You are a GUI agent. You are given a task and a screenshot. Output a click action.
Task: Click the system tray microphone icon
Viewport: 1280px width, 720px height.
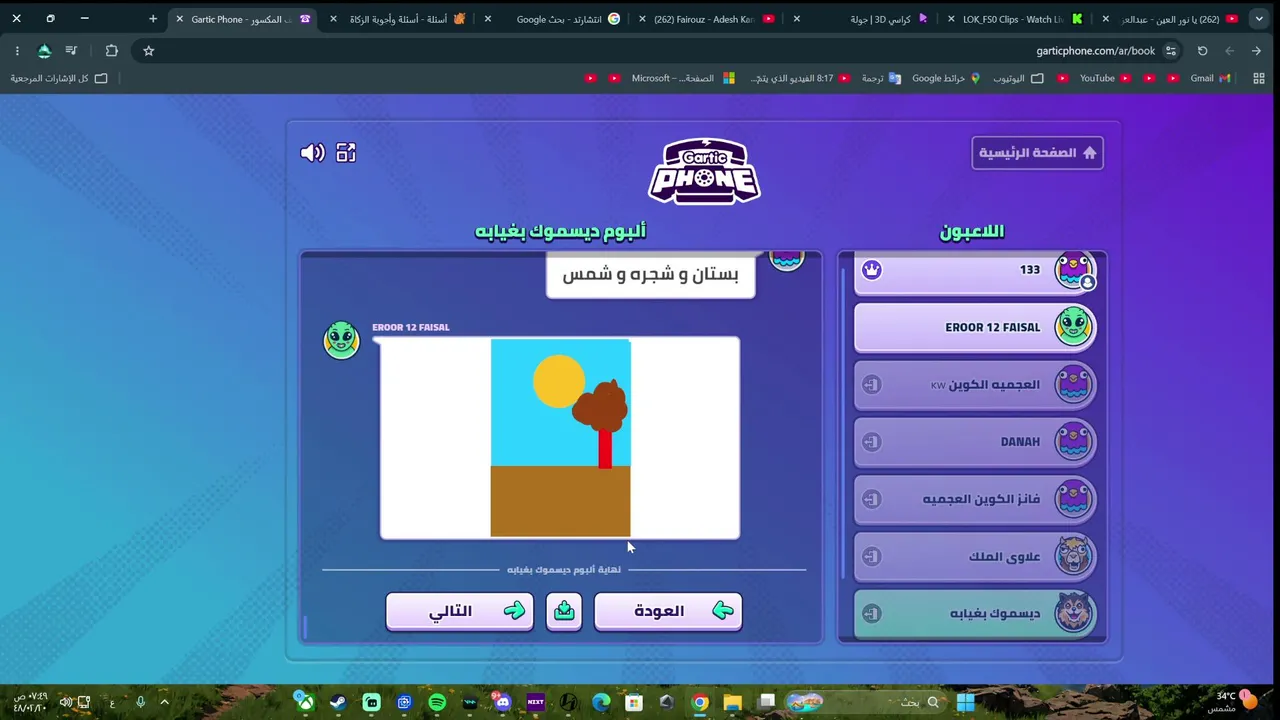[x=141, y=702]
